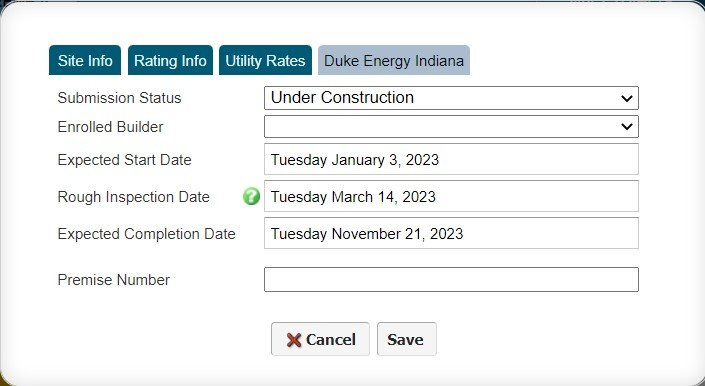This screenshot has width=705, height=386.
Task: Click the Submission Status dropdown arrow
Action: point(627,98)
